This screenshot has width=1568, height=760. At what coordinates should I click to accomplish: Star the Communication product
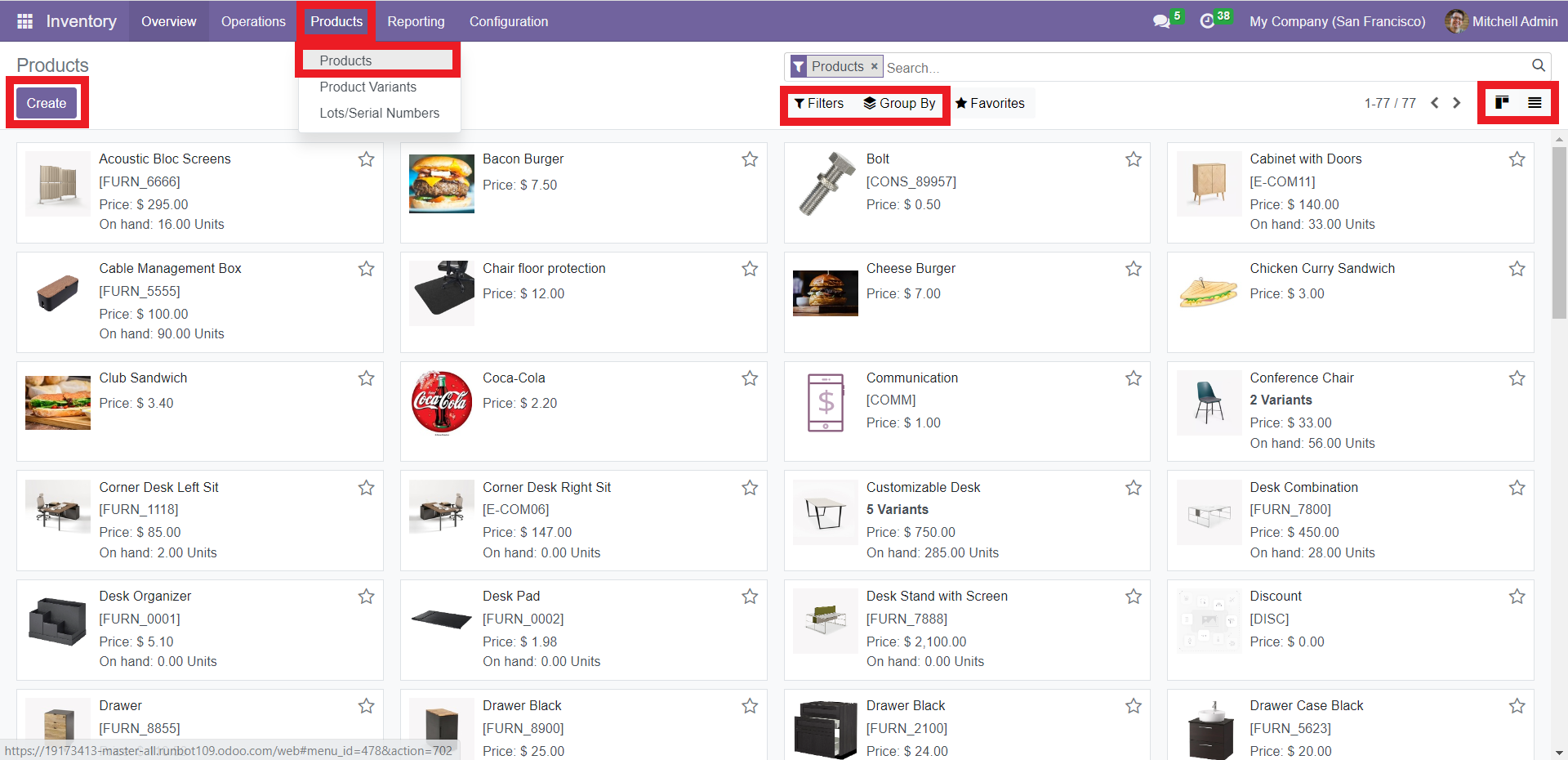pyautogui.click(x=1134, y=378)
